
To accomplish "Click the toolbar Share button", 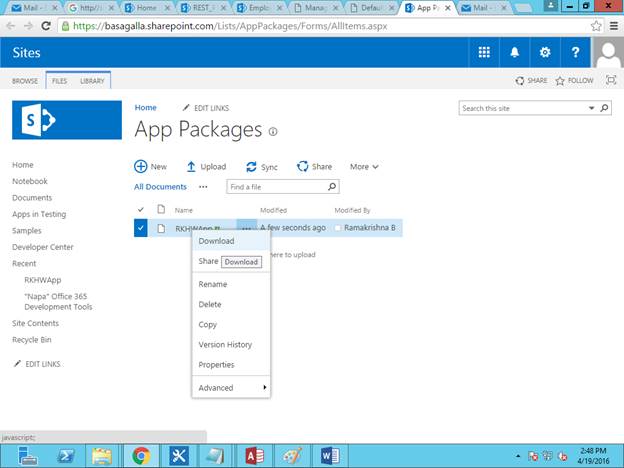I will click(x=314, y=166).
